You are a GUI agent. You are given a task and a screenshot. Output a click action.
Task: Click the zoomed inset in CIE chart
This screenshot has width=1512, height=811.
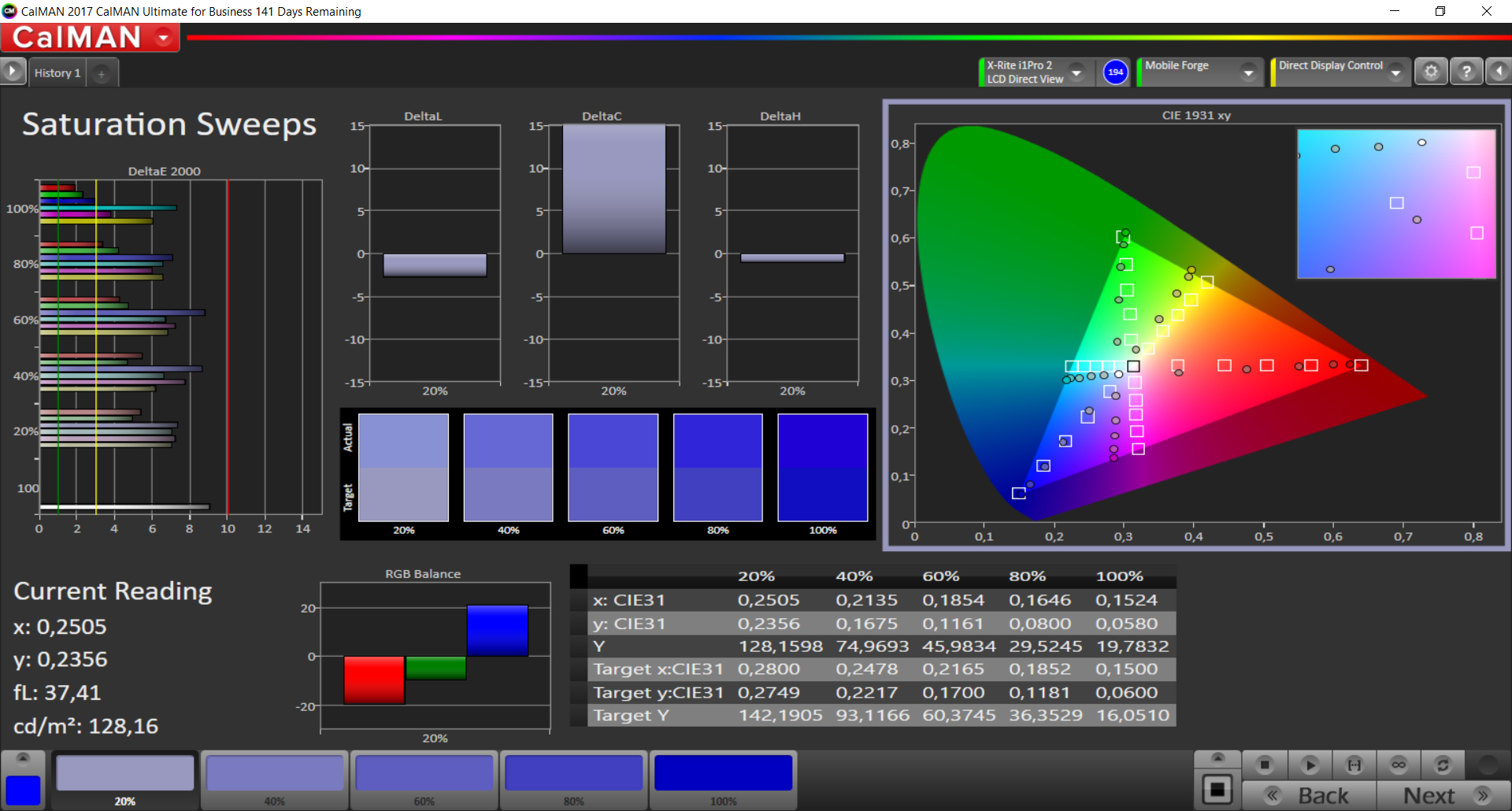tap(1396, 204)
